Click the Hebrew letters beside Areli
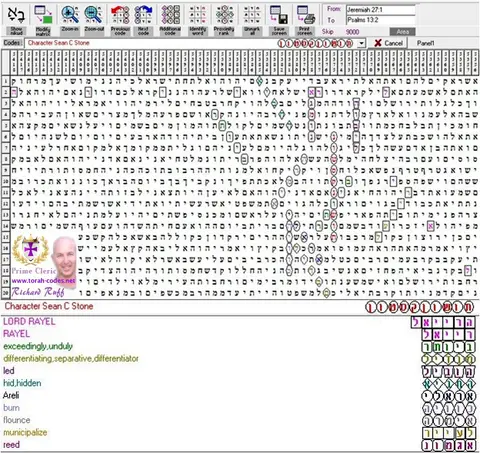Image resolution: width=480 pixels, height=453 pixels. (x=448, y=396)
